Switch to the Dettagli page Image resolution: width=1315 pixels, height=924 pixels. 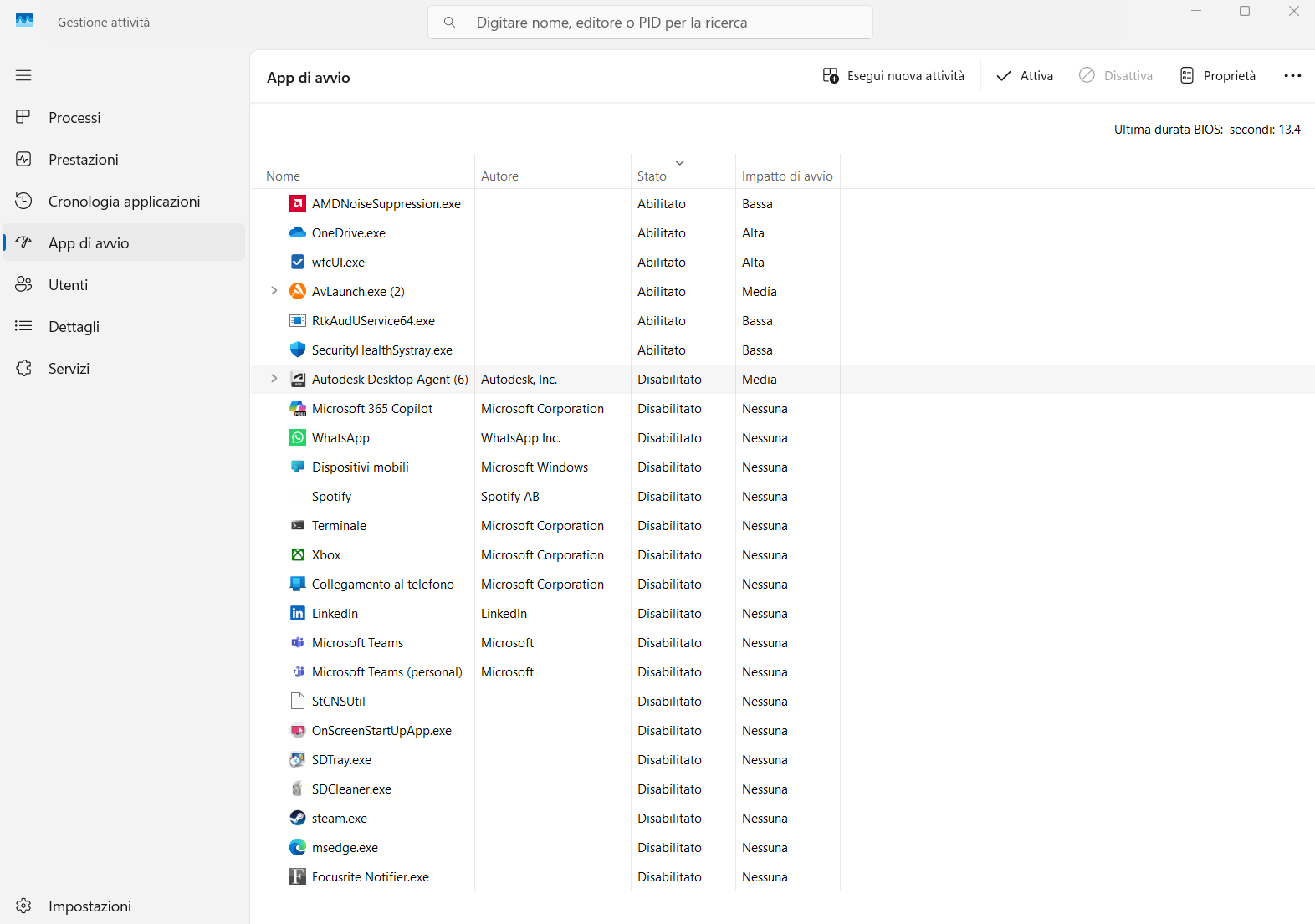pyautogui.click(x=124, y=327)
